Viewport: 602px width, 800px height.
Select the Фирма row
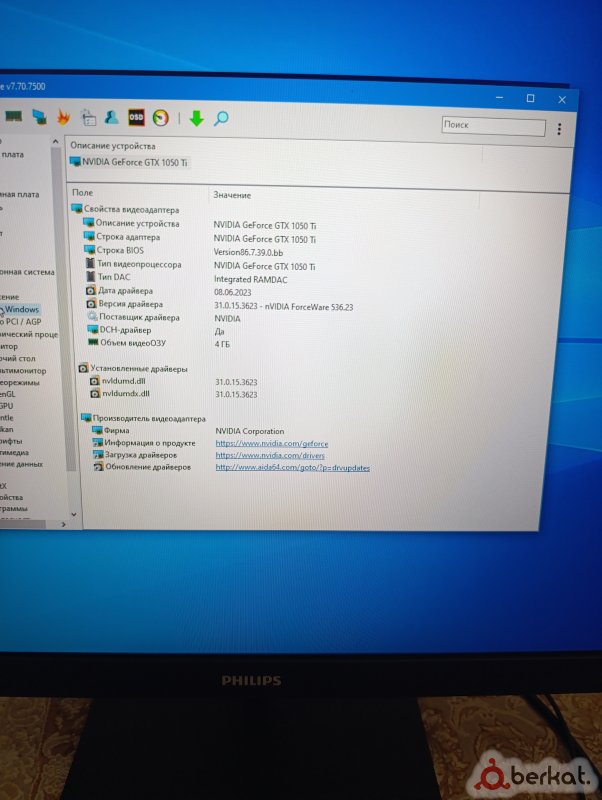[x=117, y=430]
